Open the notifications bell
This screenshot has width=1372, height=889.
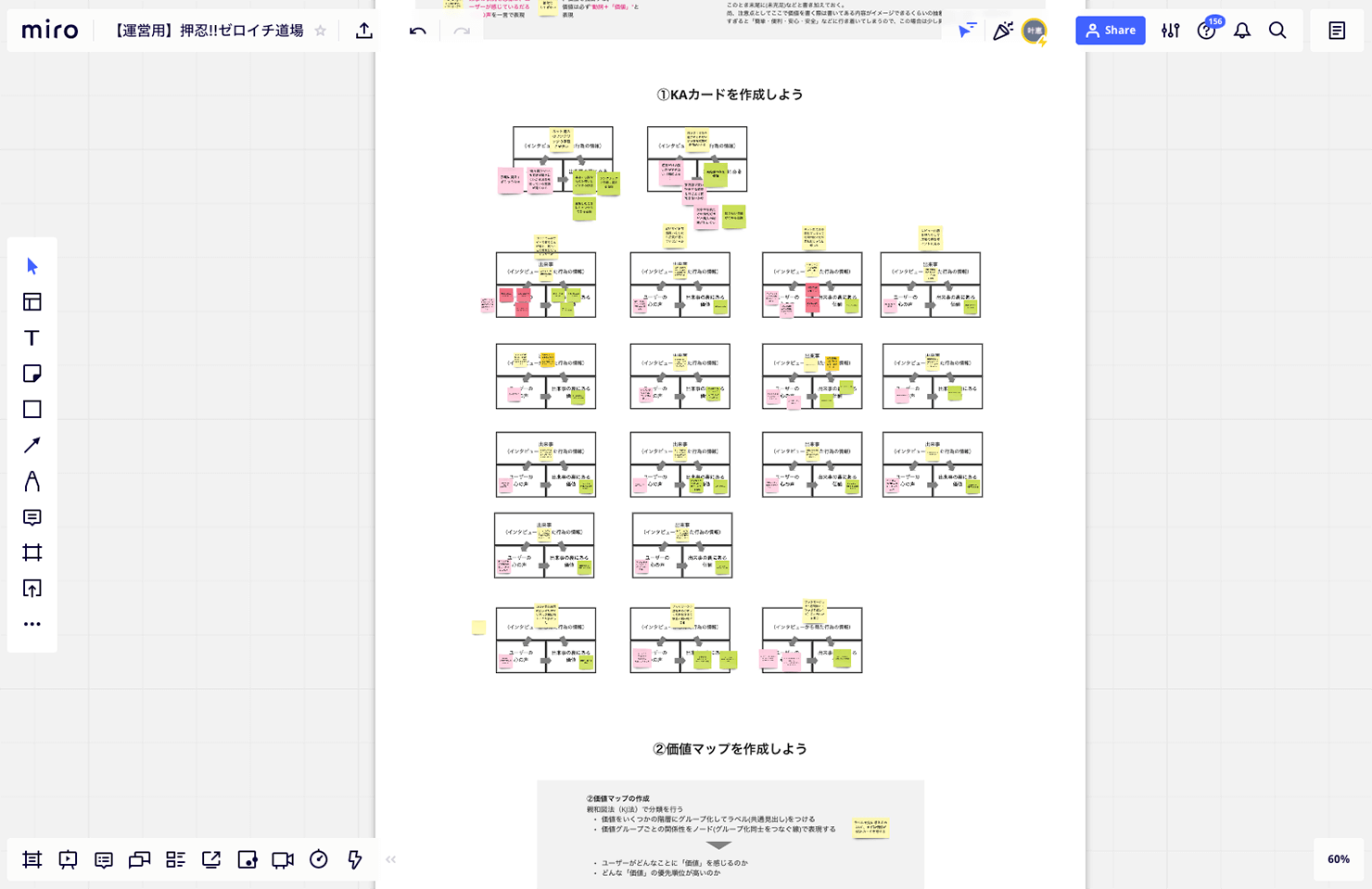coord(1242,31)
